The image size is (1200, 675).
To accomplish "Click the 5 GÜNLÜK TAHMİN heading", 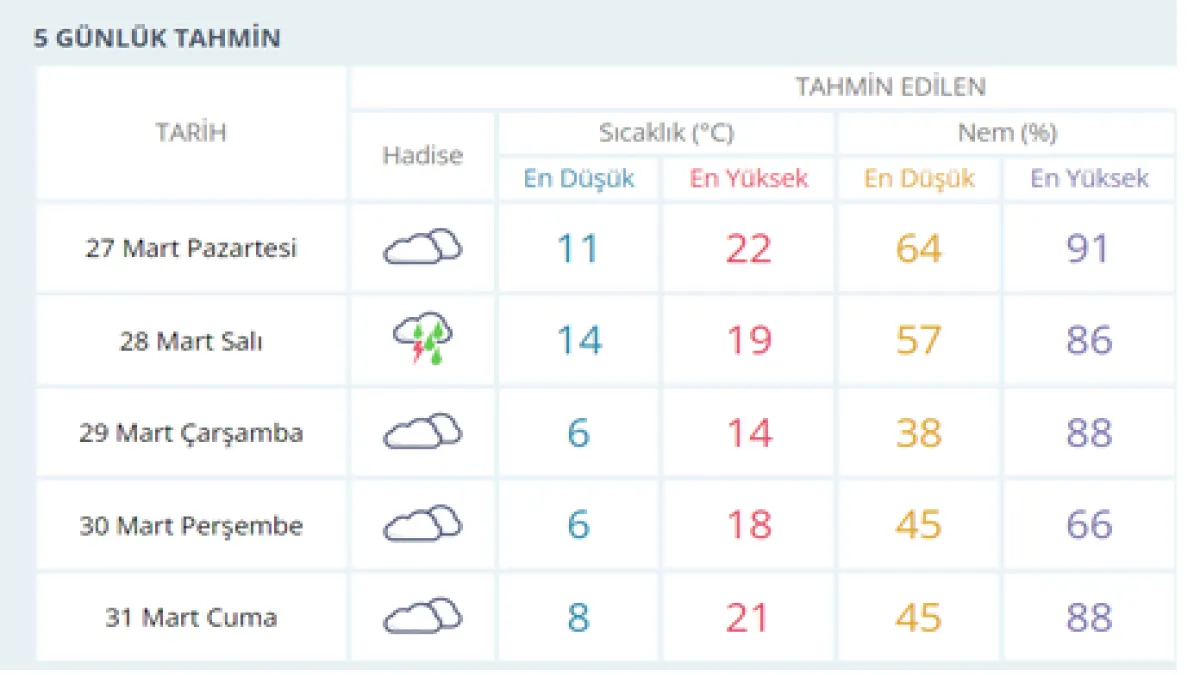I will pos(157,39).
